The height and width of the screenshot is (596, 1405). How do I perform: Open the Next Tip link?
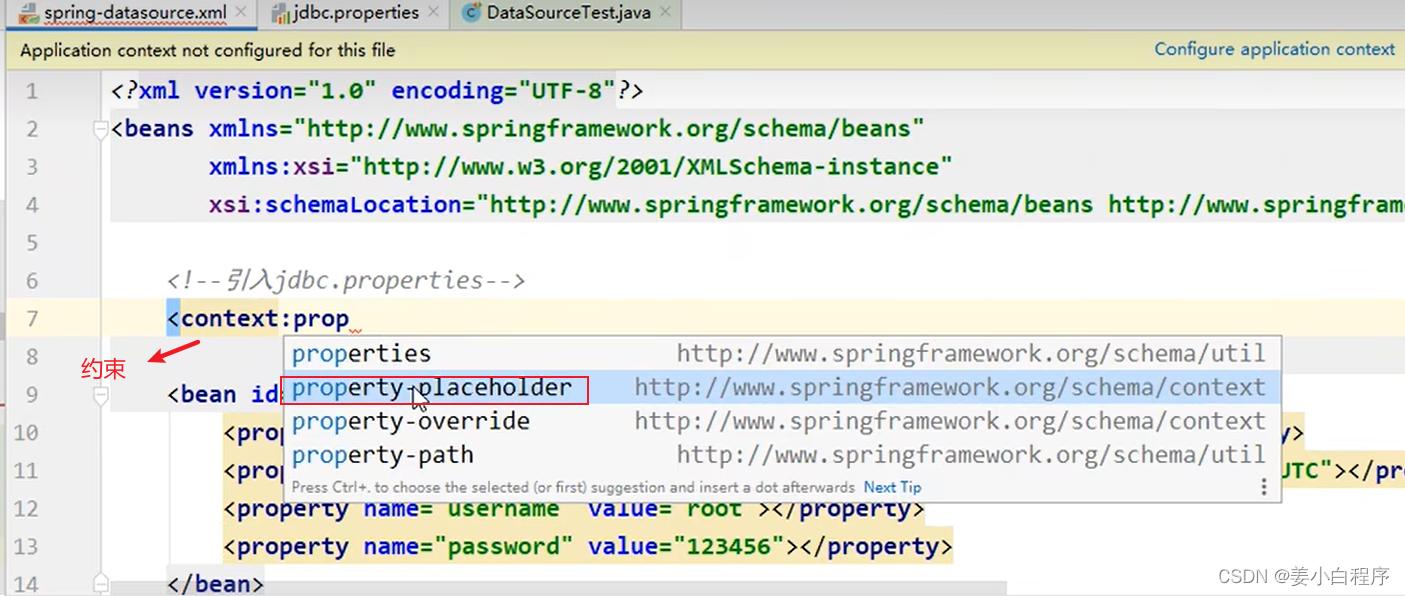891,487
